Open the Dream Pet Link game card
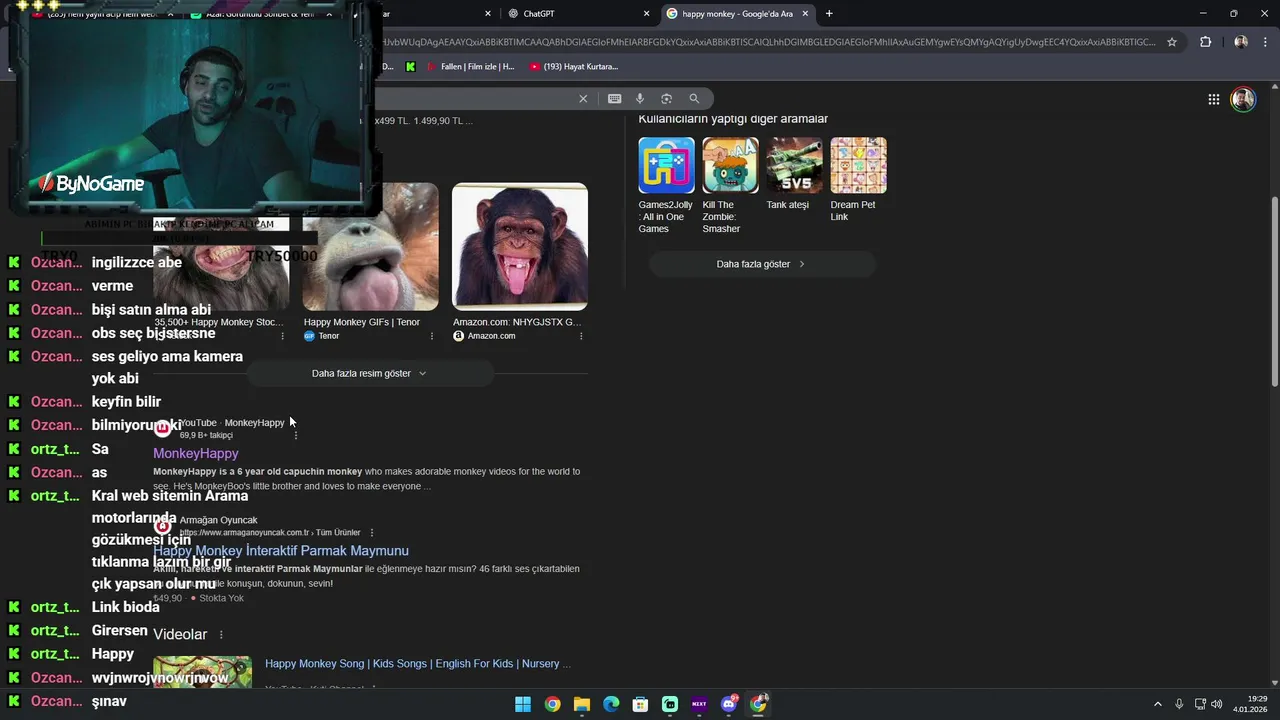This screenshot has height=720, width=1280. pyautogui.click(x=858, y=180)
